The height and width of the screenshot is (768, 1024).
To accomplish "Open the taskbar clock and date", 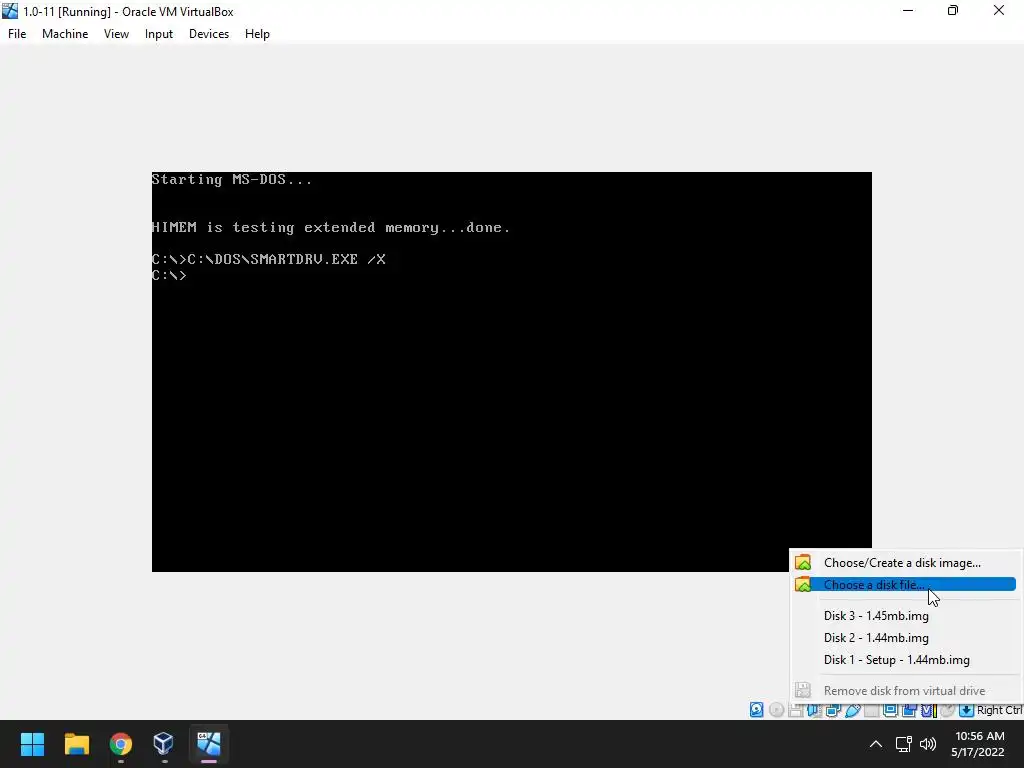I will click(978, 744).
